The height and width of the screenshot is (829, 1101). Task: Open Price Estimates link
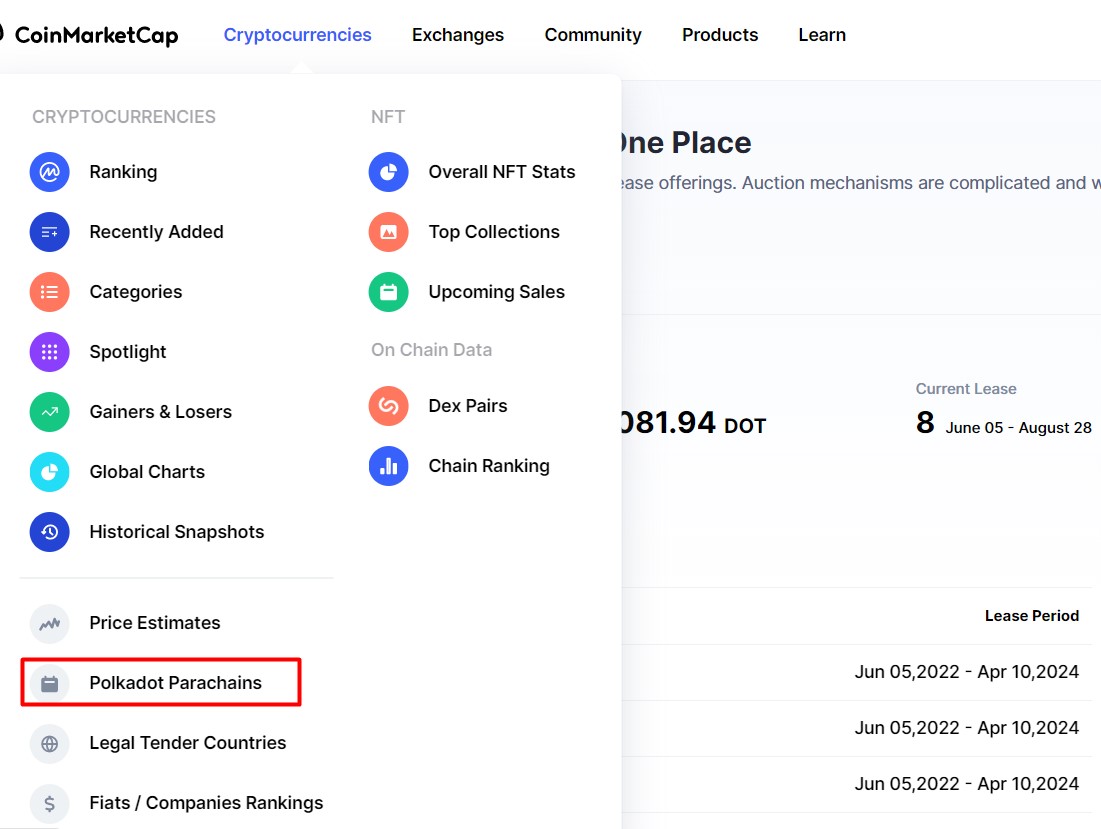click(154, 623)
